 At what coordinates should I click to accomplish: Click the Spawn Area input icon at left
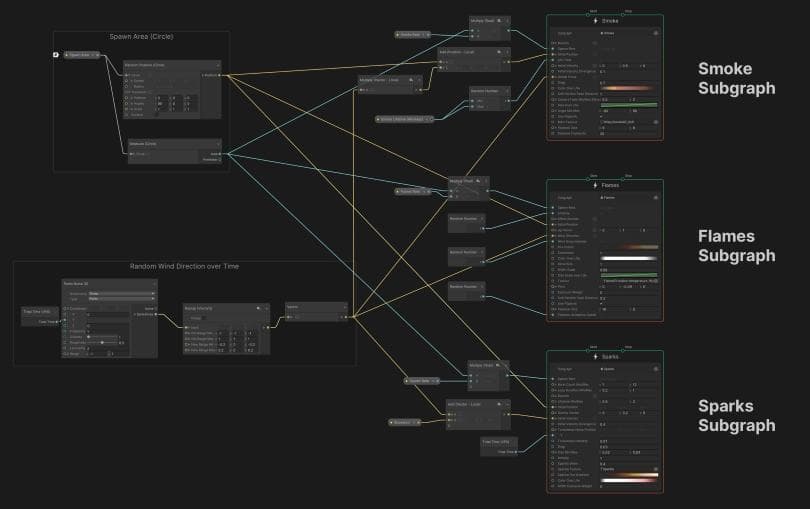(57, 54)
